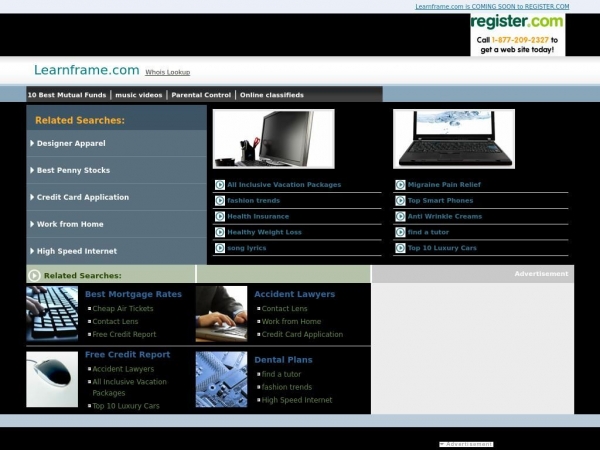Click the COMING SOON to REGISTER.COM link
This screenshot has height=450, width=600.
[492, 7]
